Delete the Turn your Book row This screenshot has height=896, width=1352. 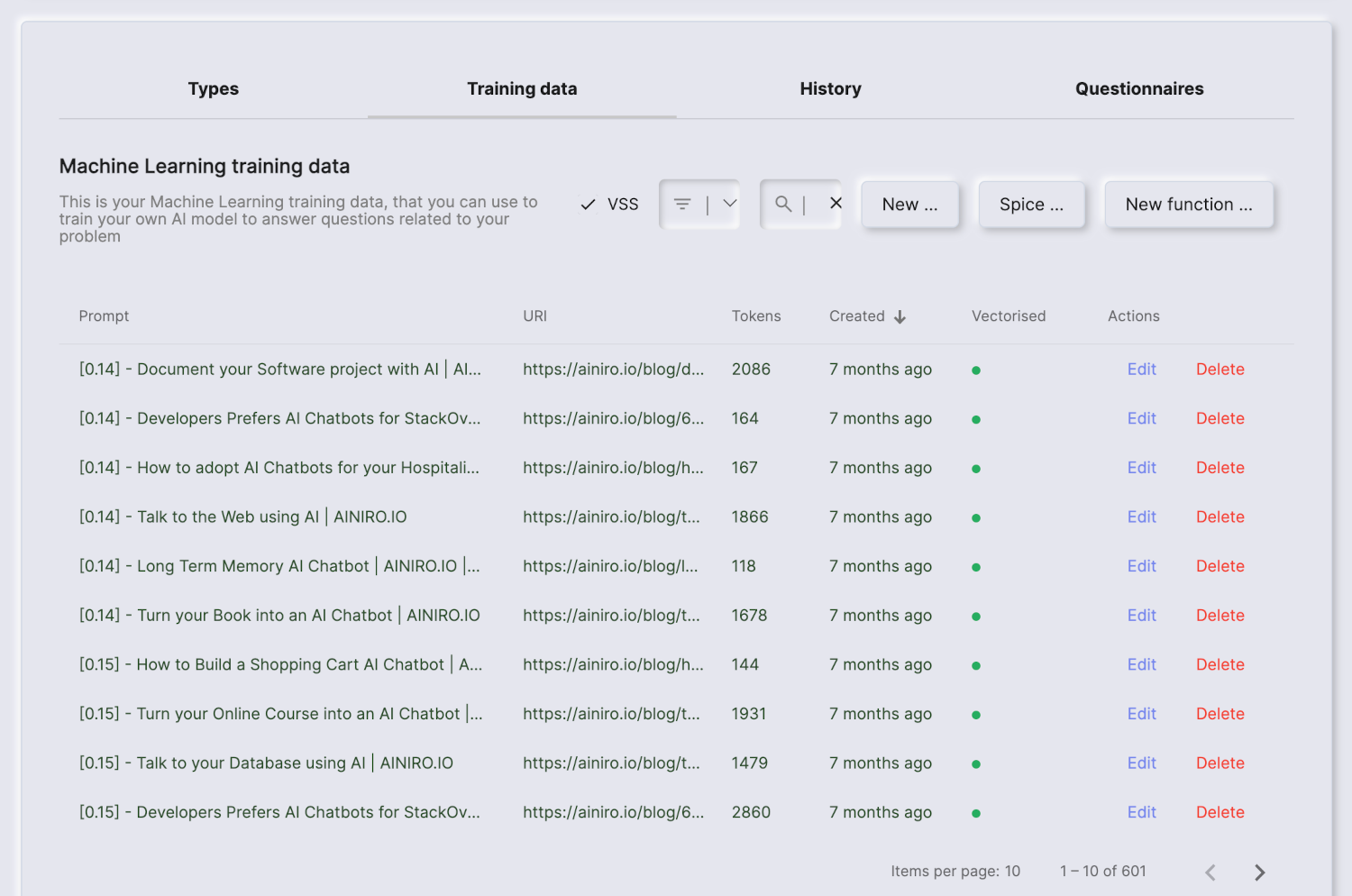[1220, 616]
